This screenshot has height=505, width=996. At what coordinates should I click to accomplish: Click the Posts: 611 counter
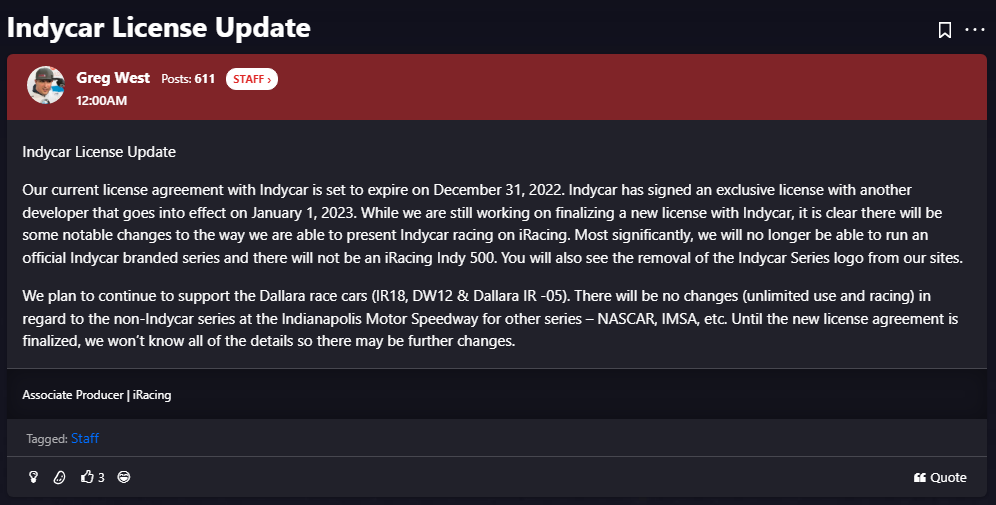[x=188, y=79]
